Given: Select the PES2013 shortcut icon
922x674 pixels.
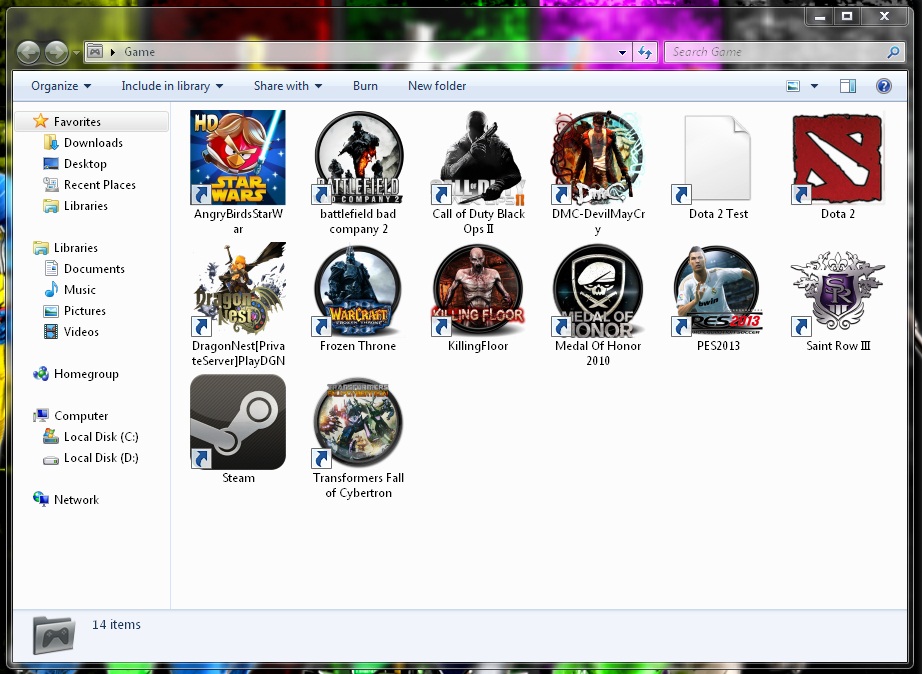Looking at the screenshot, I should (x=718, y=289).
